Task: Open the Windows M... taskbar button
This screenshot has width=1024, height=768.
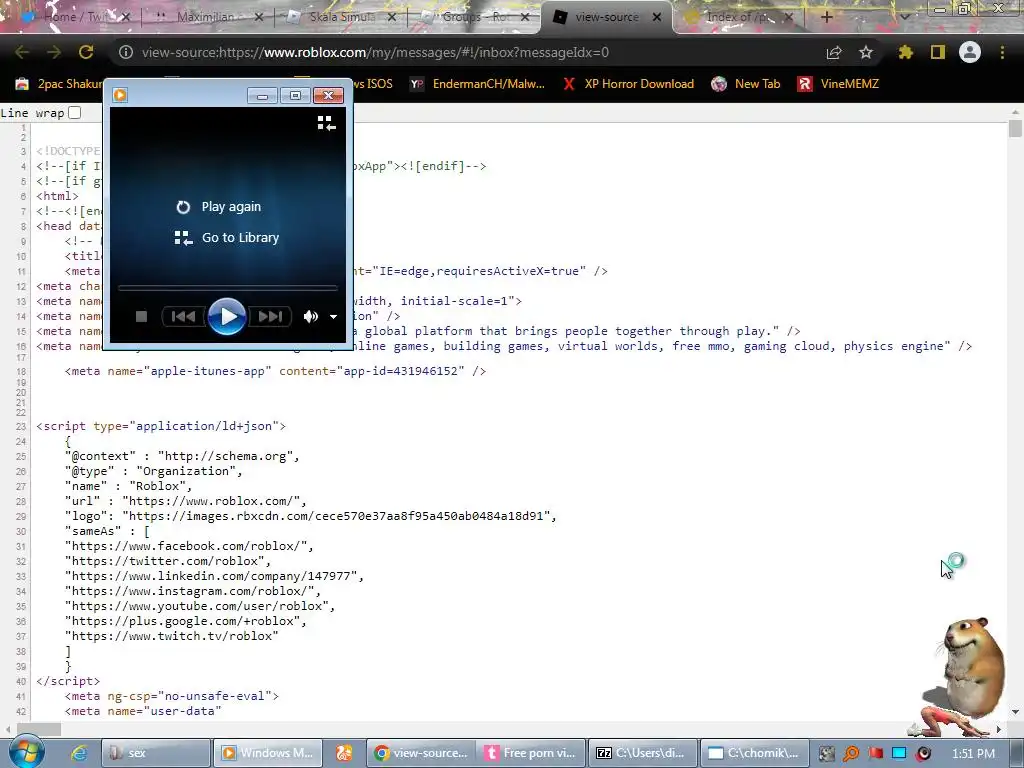Action: pyautogui.click(x=266, y=753)
